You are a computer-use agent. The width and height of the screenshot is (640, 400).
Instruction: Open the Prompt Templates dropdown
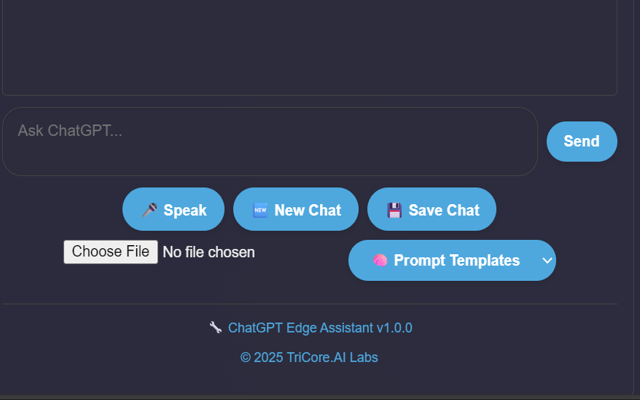coord(452,260)
